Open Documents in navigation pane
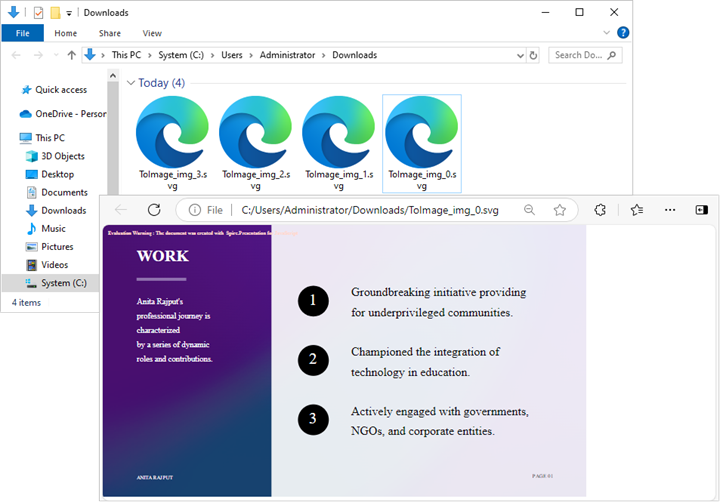Viewport: 720px width, 502px height. click(x=56, y=192)
